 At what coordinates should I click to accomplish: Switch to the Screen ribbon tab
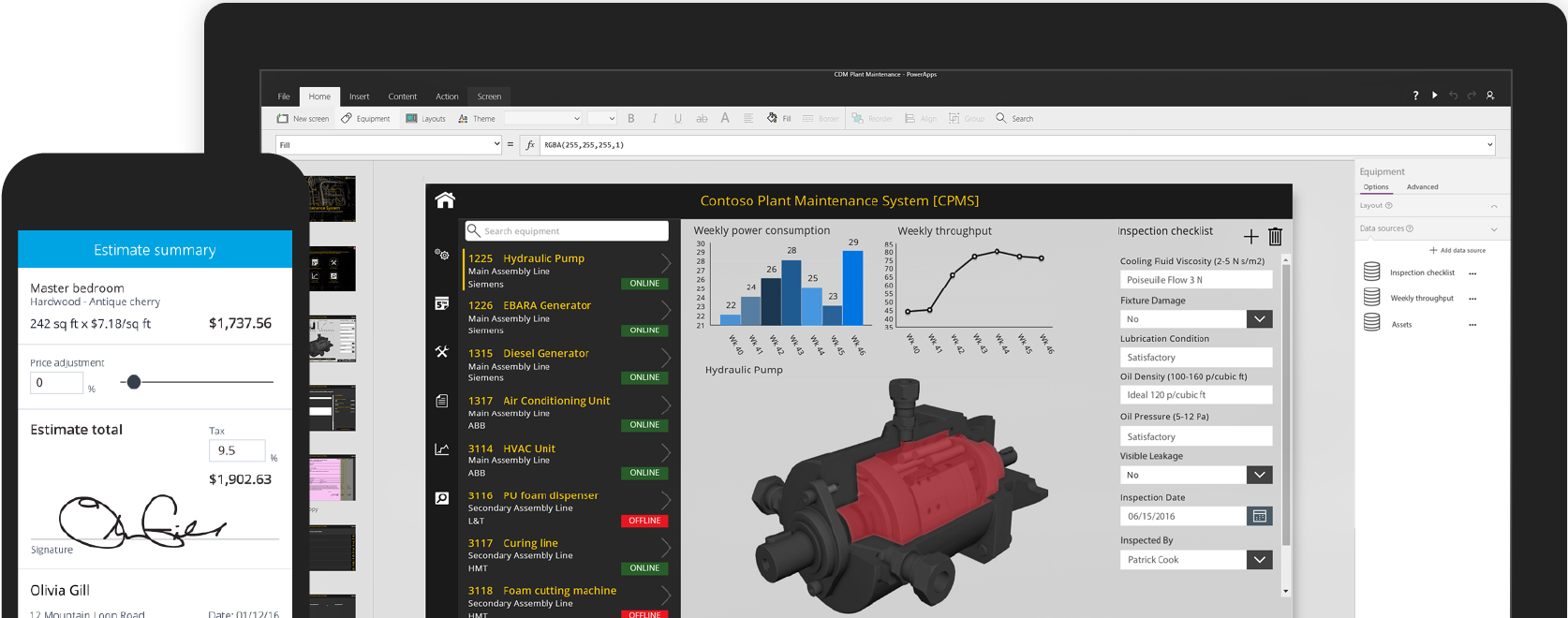(489, 96)
